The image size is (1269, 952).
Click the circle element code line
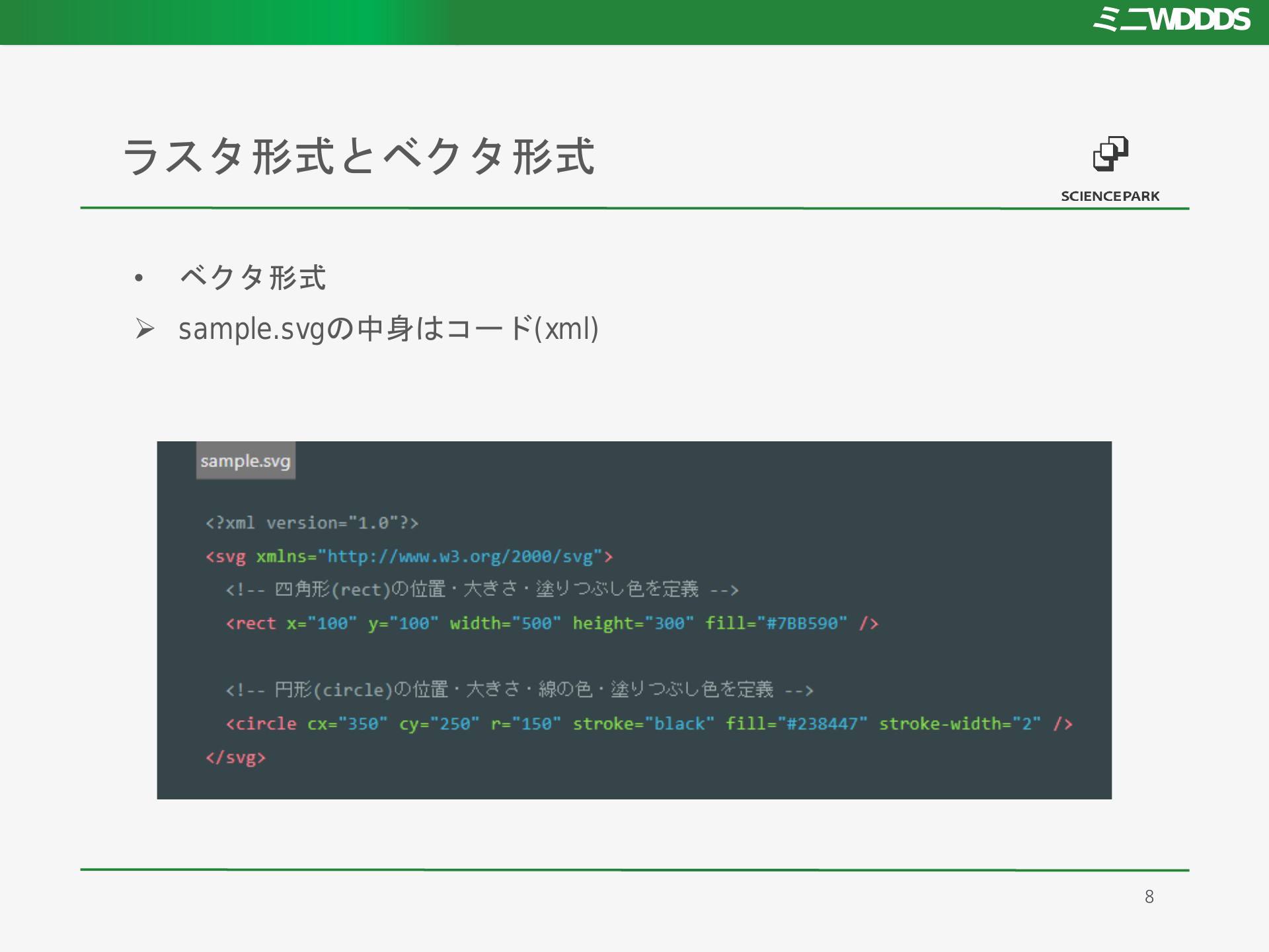pyautogui.click(x=649, y=723)
